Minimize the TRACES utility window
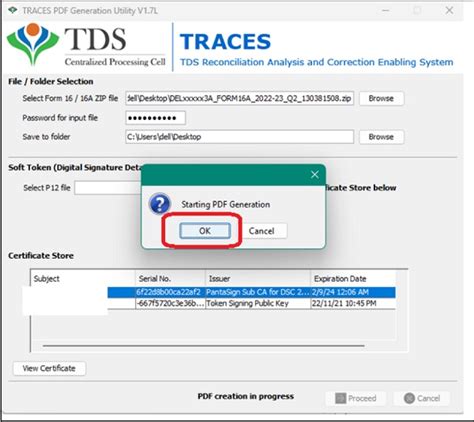 tap(386, 10)
